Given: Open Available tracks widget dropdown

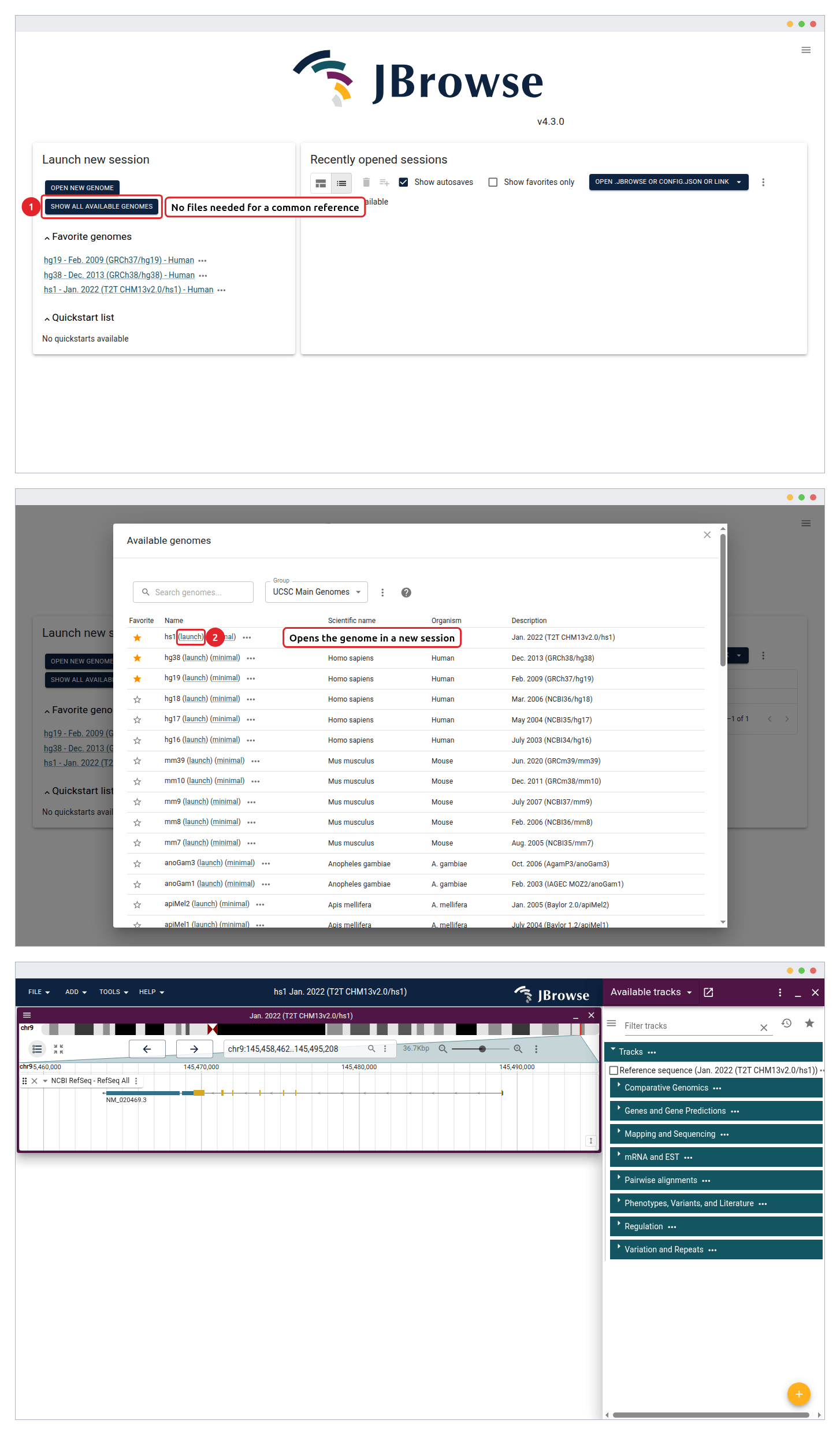Looking at the screenshot, I should (x=651, y=992).
